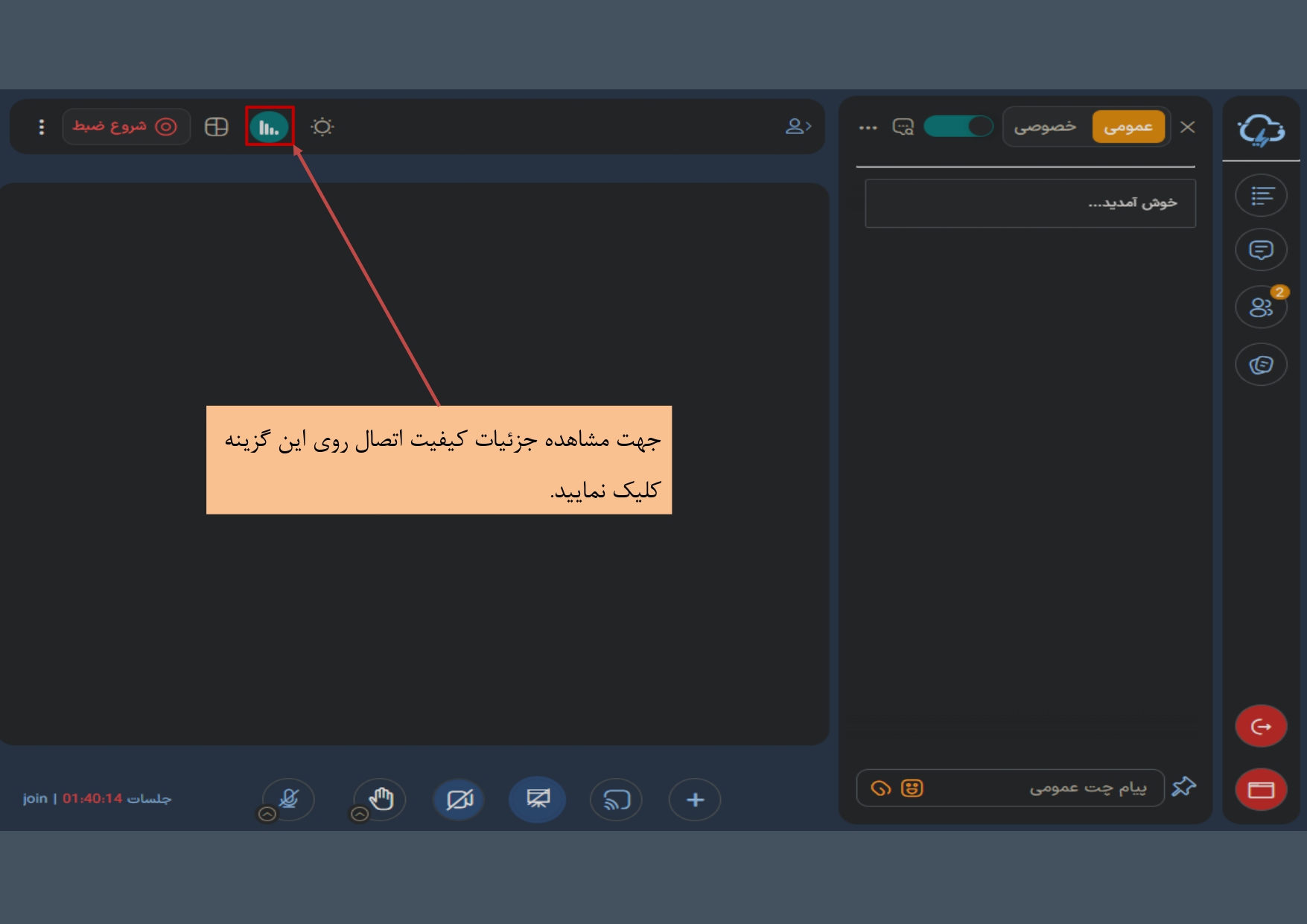Open the layout grid icon
The image size is (1307, 924).
tap(216, 127)
